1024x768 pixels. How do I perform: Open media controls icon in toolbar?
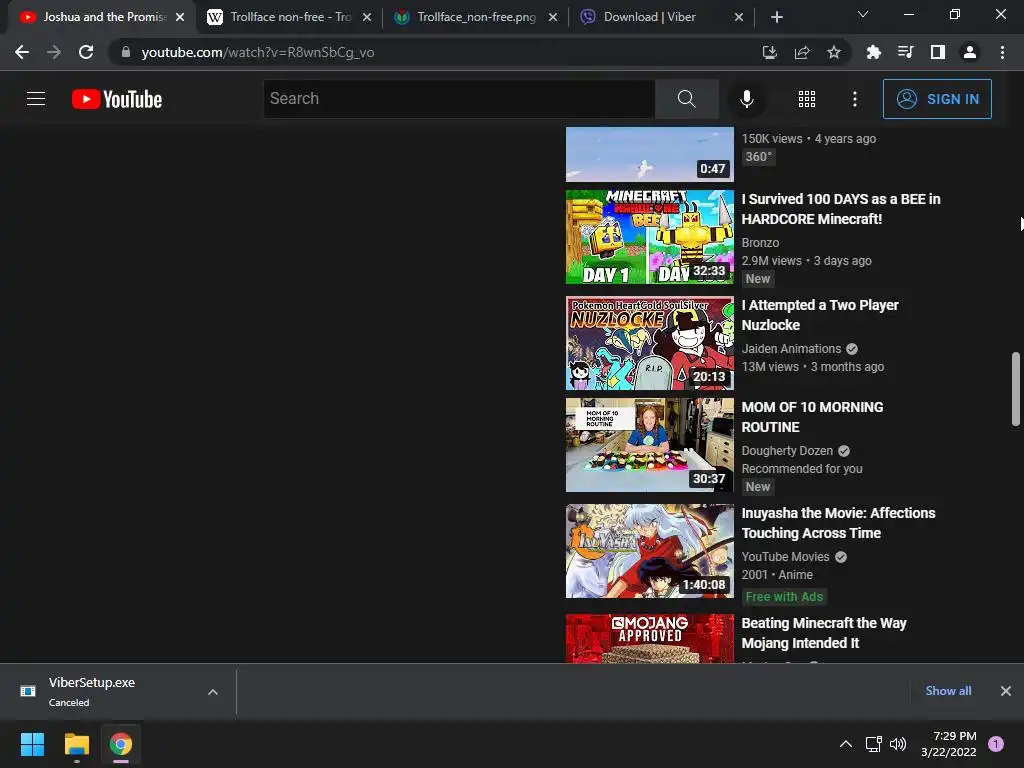click(905, 52)
